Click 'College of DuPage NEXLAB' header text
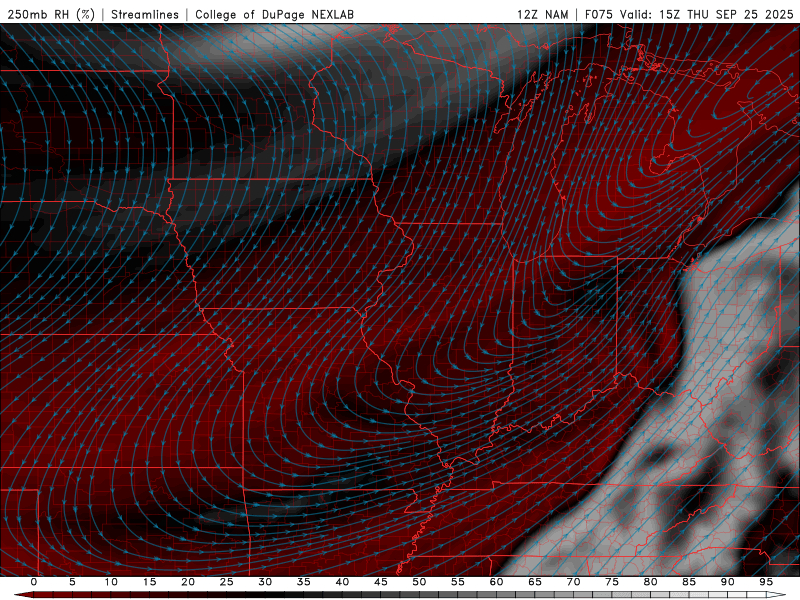This screenshot has width=800, height=600. pyautogui.click(x=274, y=14)
